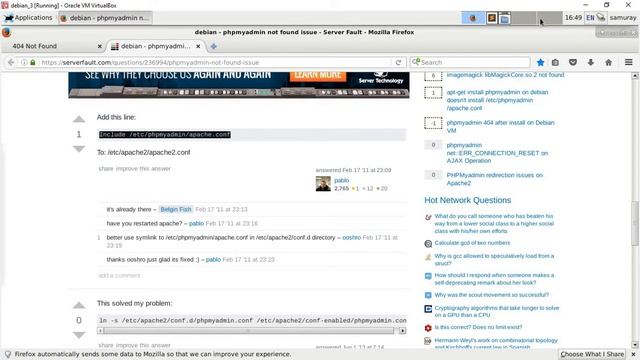Click the EN keyboard layout indicator

point(590,18)
